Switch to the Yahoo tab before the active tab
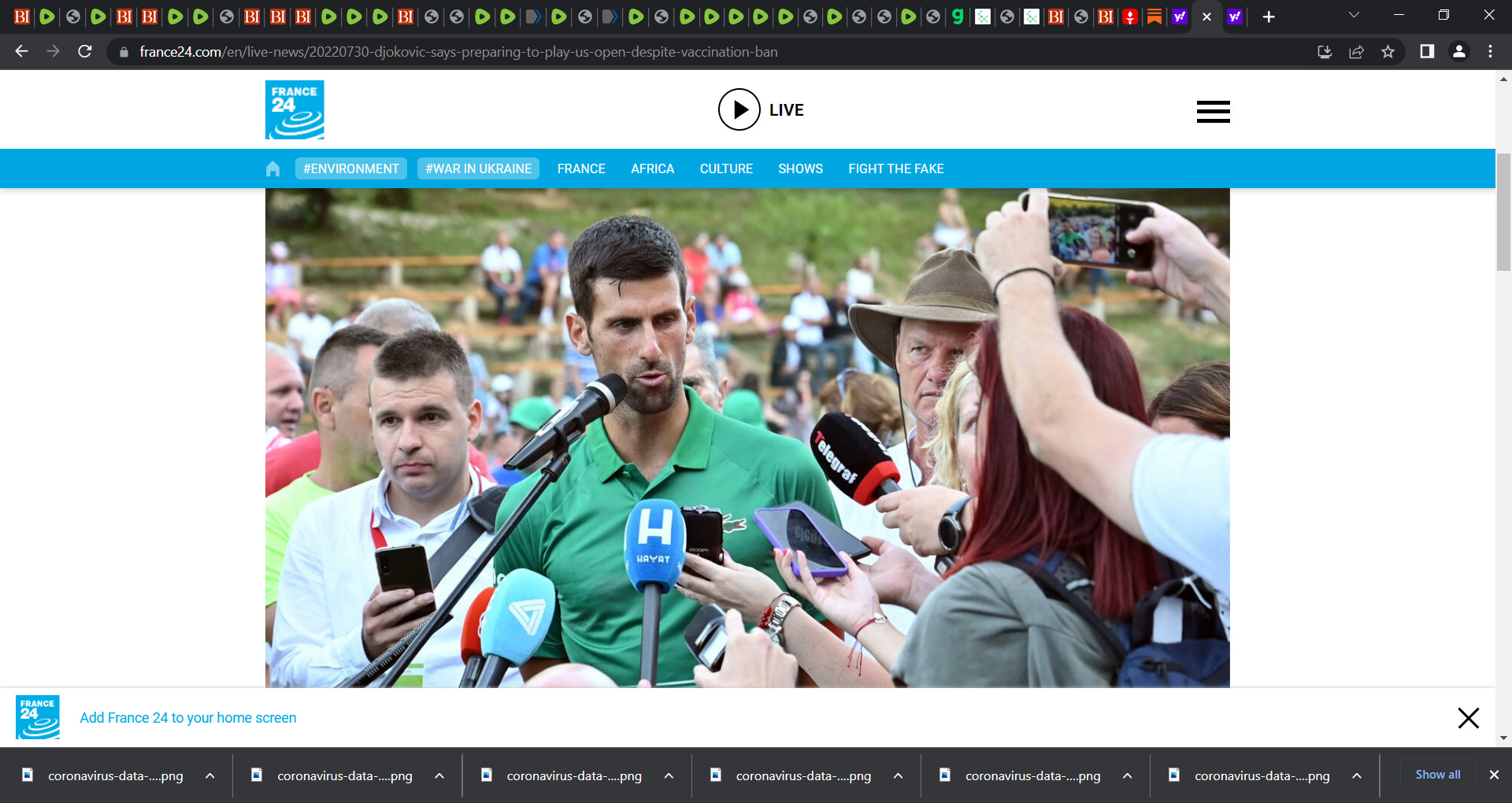The width and height of the screenshot is (1512, 803). pyautogui.click(x=1179, y=17)
